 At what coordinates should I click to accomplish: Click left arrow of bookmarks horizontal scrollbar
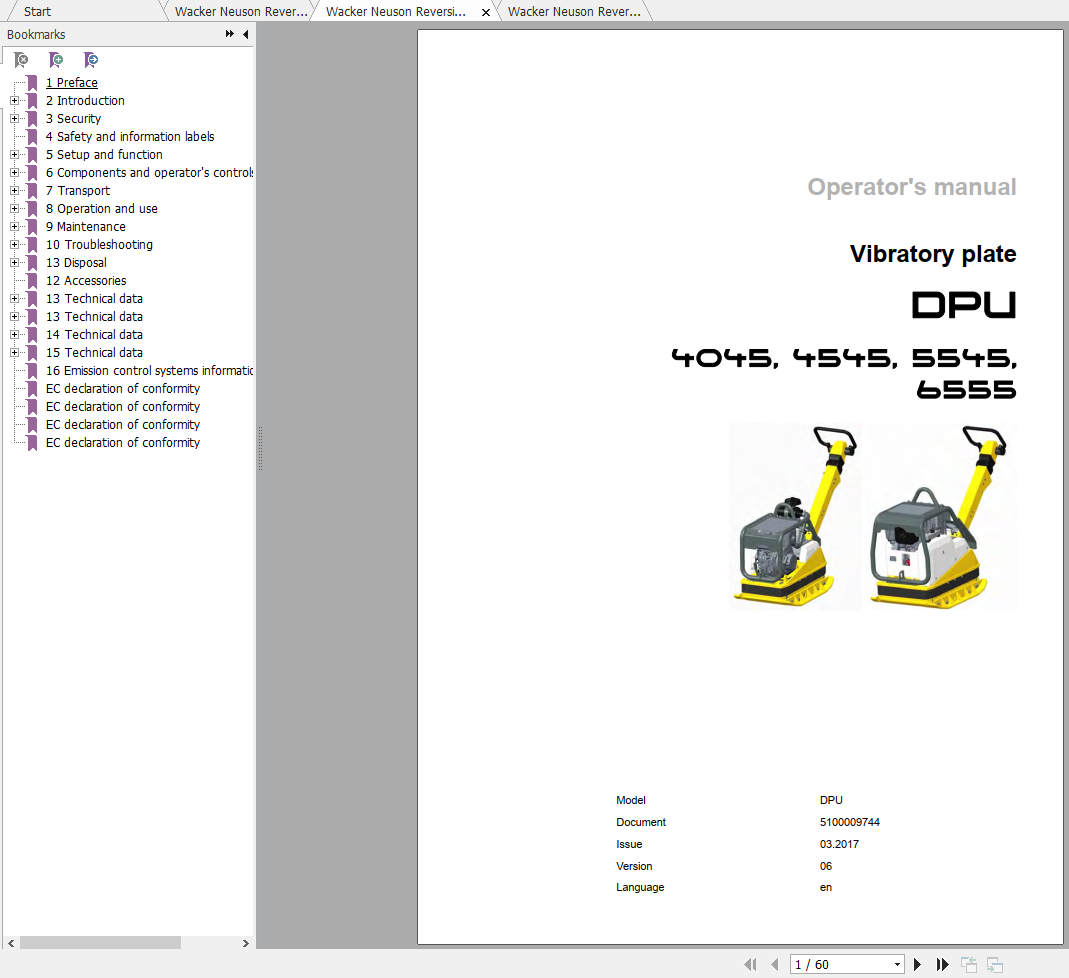(11, 943)
